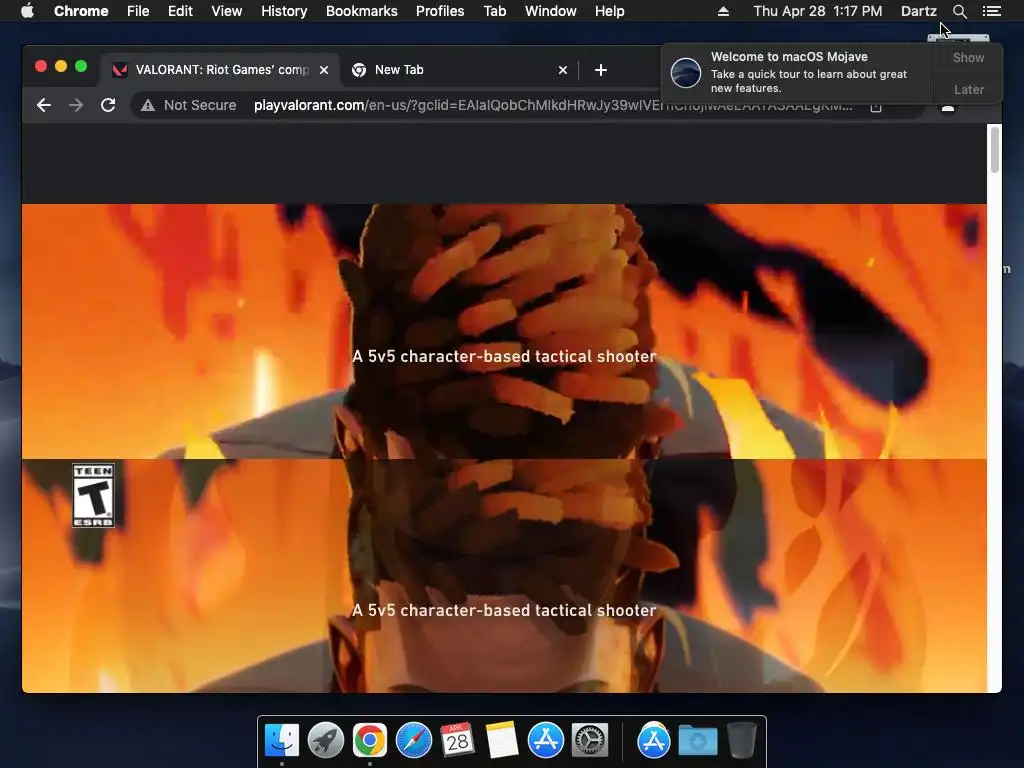Open the blue App Store icon beside Notes in Dock
The height and width of the screenshot is (768, 1024).
[x=545, y=741]
